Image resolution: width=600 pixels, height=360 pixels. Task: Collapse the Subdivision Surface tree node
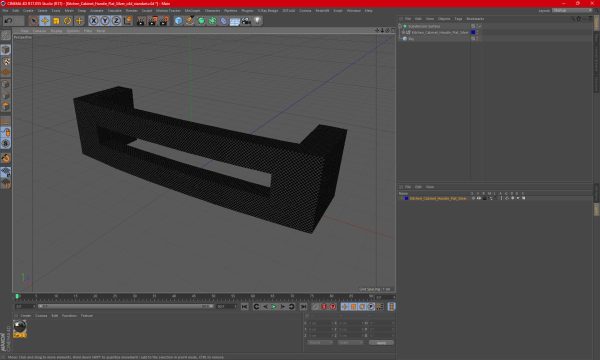(400, 26)
